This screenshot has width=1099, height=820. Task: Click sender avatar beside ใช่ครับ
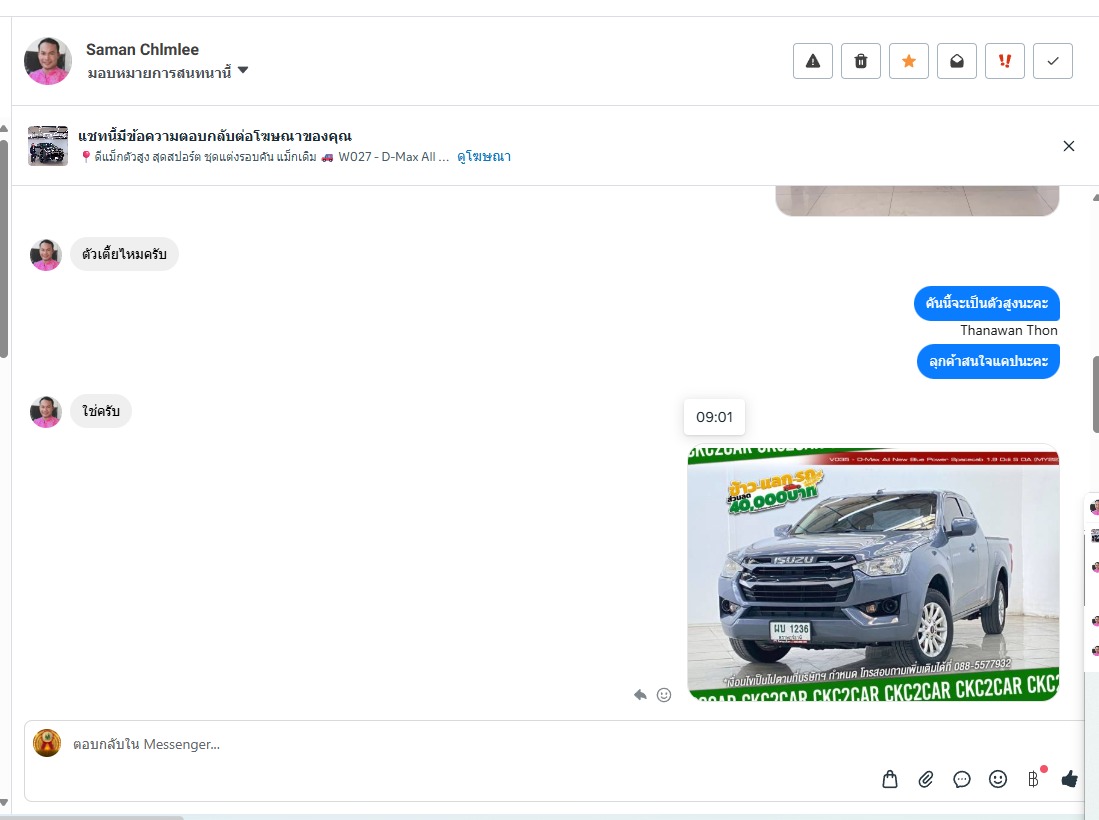[x=46, y=412]
